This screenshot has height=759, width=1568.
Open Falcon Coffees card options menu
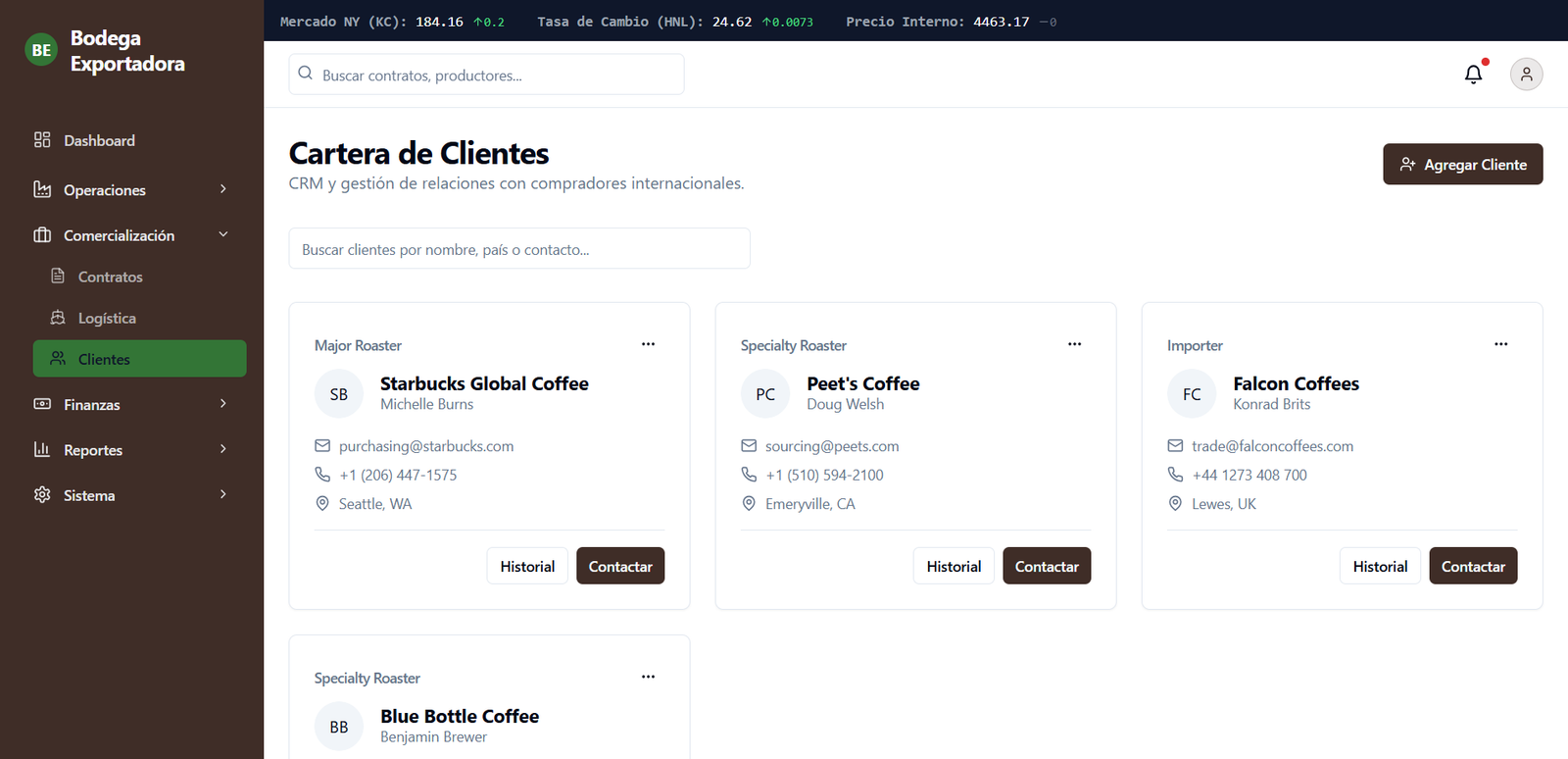point(1500,344)
